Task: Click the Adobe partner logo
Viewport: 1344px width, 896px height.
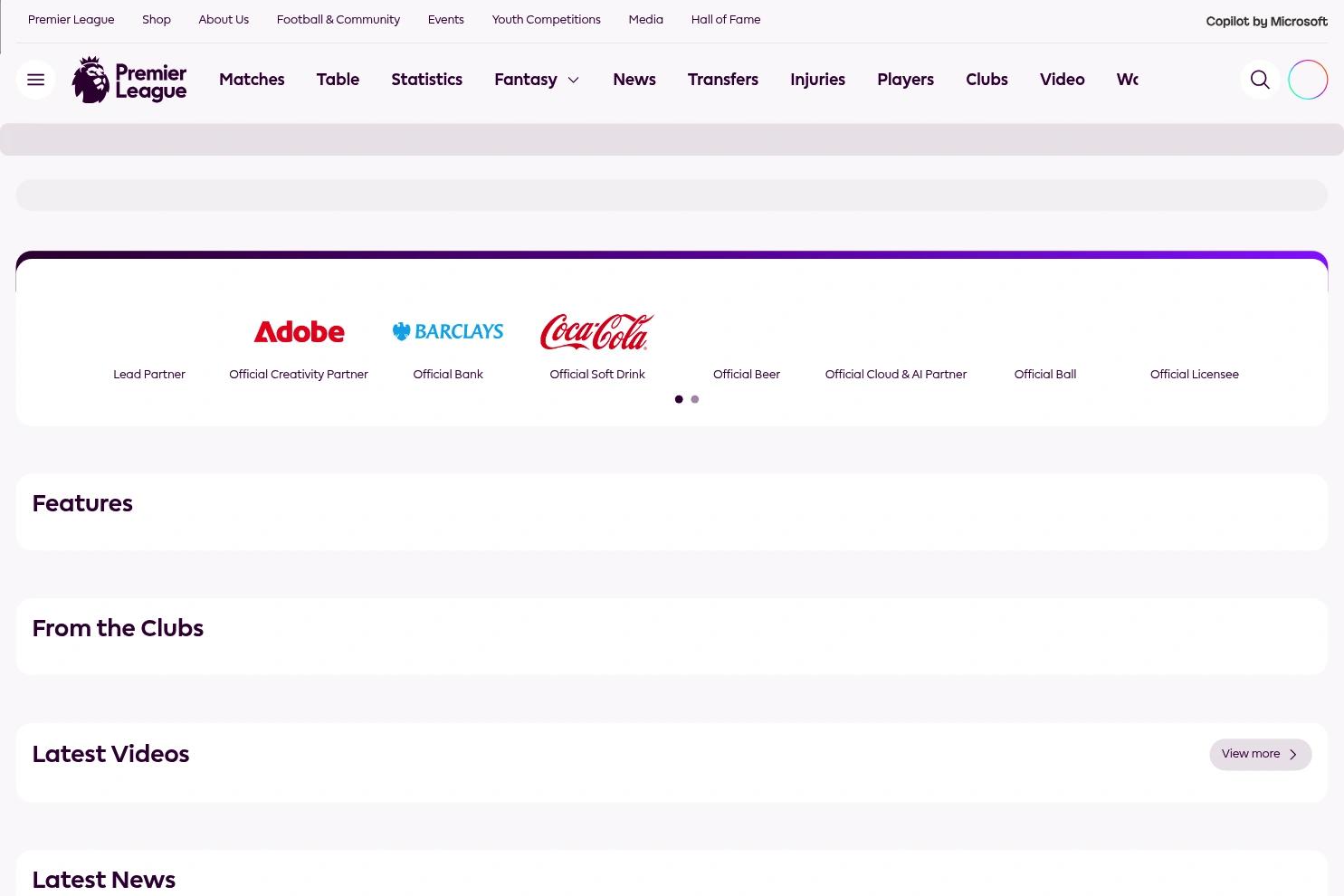Action: tap(299, 332)
